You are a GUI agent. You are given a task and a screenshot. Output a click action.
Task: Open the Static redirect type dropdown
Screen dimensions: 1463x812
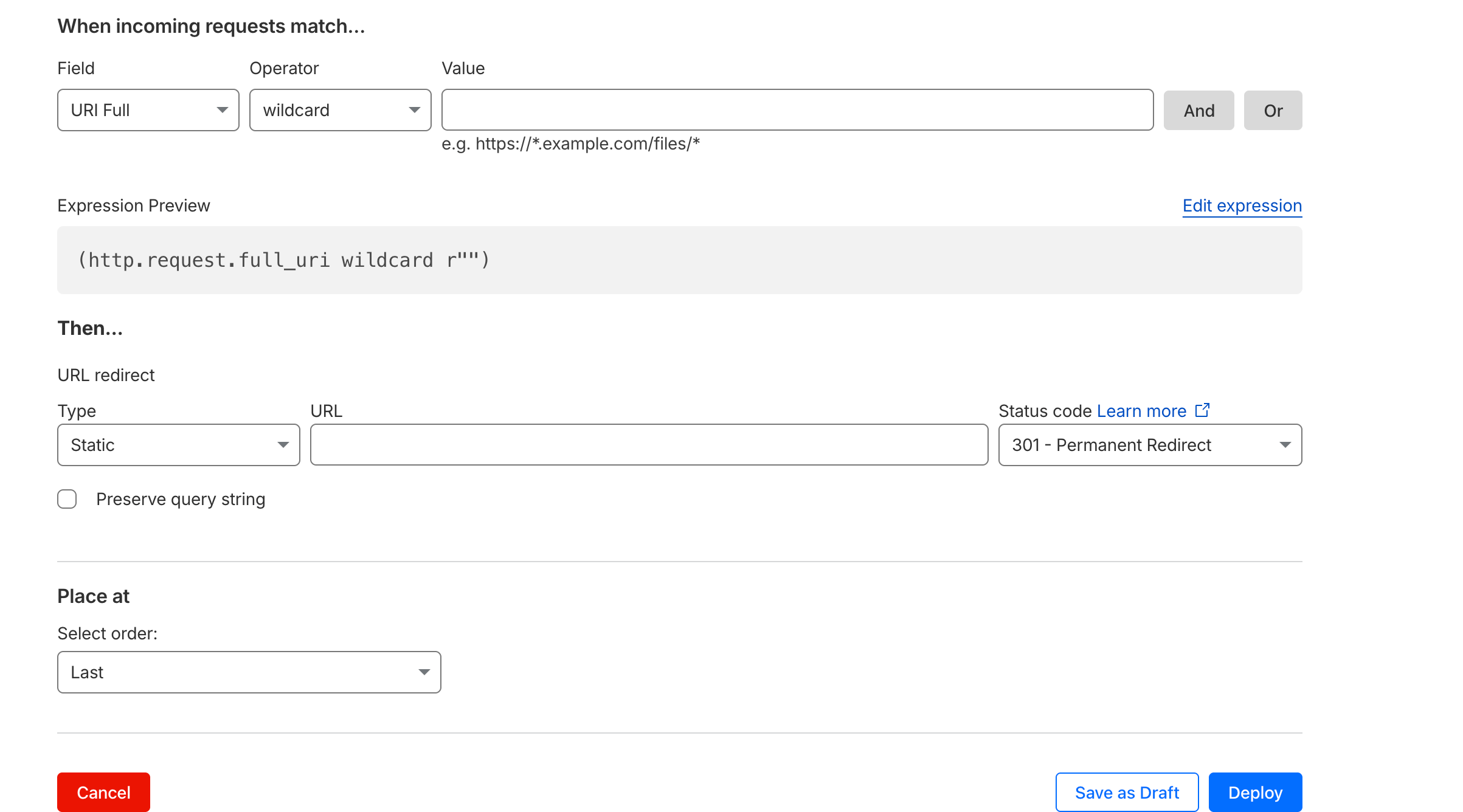click(x=179, y=445)
